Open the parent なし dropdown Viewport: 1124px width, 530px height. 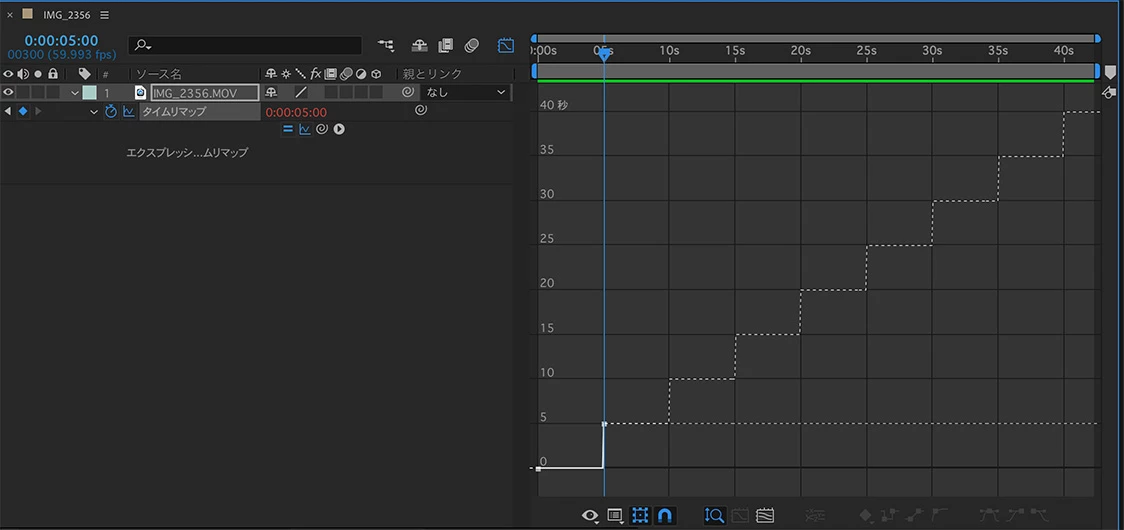pos(466,92)
